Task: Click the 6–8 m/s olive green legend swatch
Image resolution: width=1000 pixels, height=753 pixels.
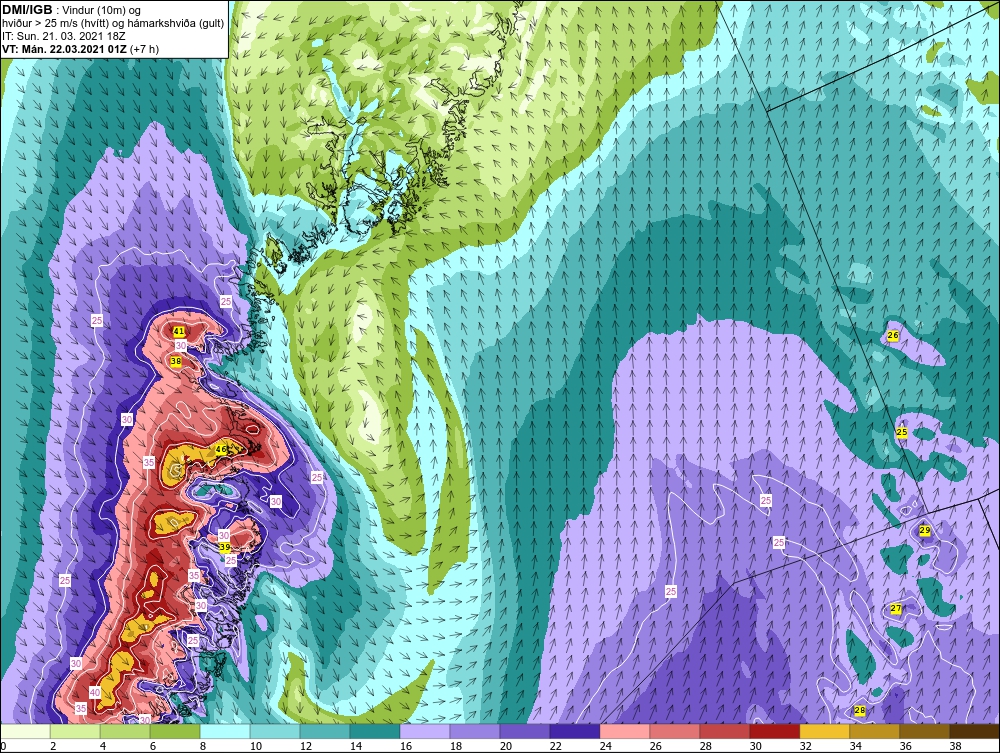Action: [175, 731]
